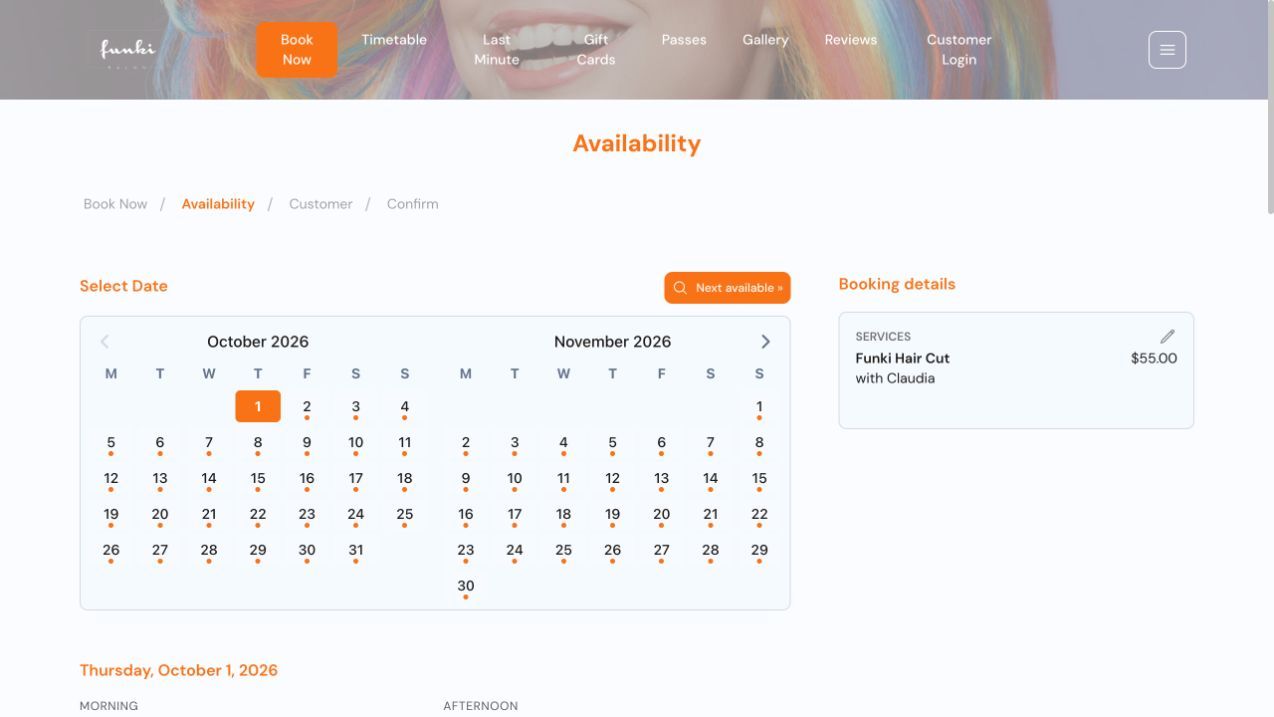Screen dimensions: 1274x717
Task: Select November 22 in calendar
Action: 760,515
